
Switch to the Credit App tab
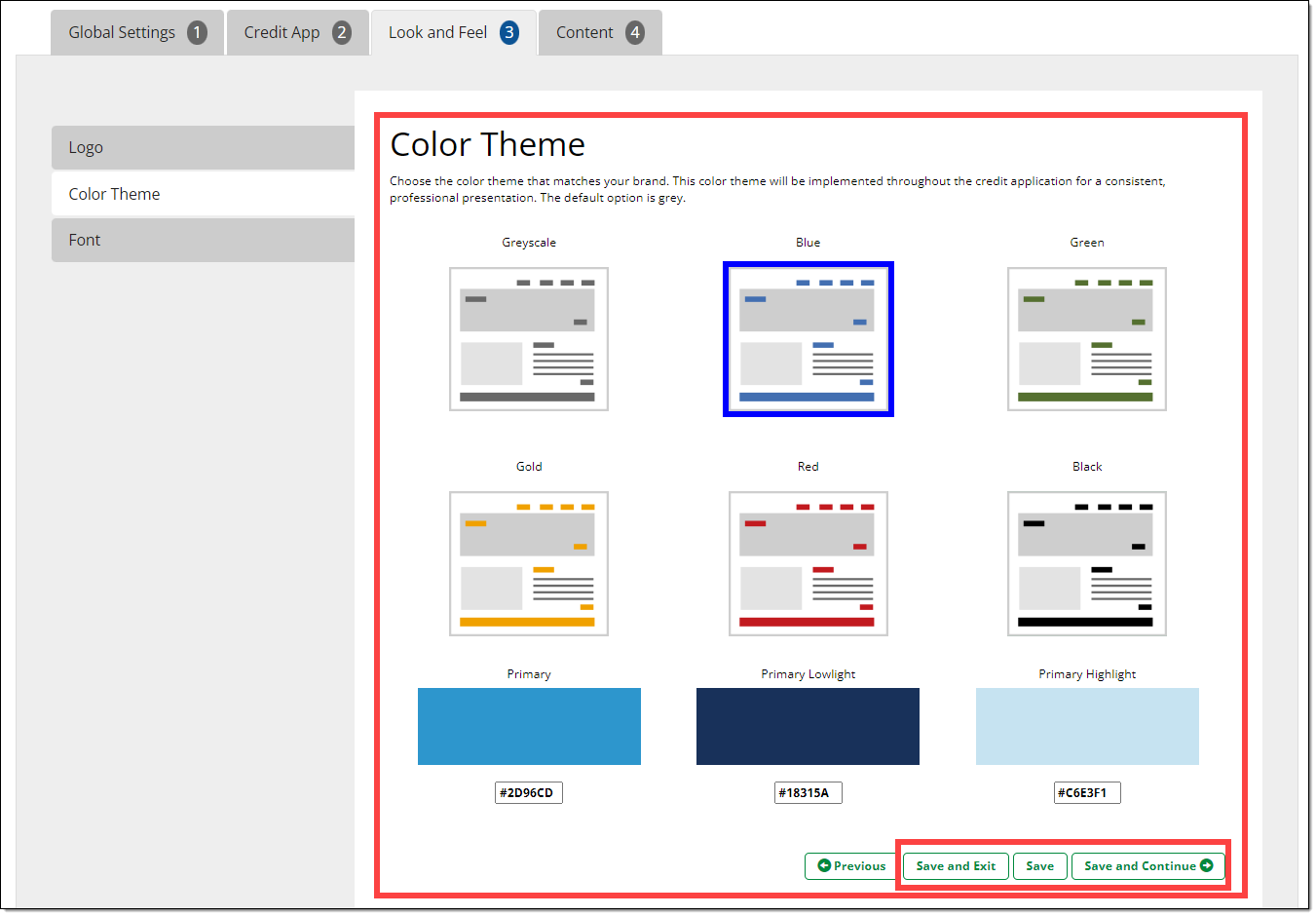click(297, 33)
